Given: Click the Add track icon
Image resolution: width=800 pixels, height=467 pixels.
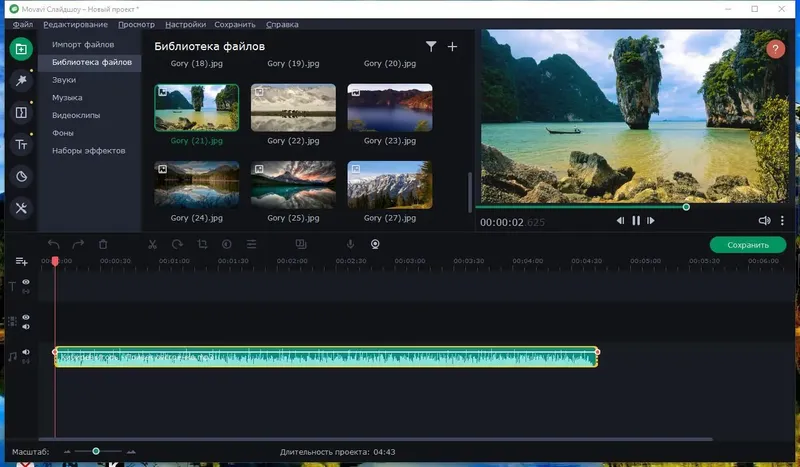Looking at the screenshot, I should (x=21, y=261).
